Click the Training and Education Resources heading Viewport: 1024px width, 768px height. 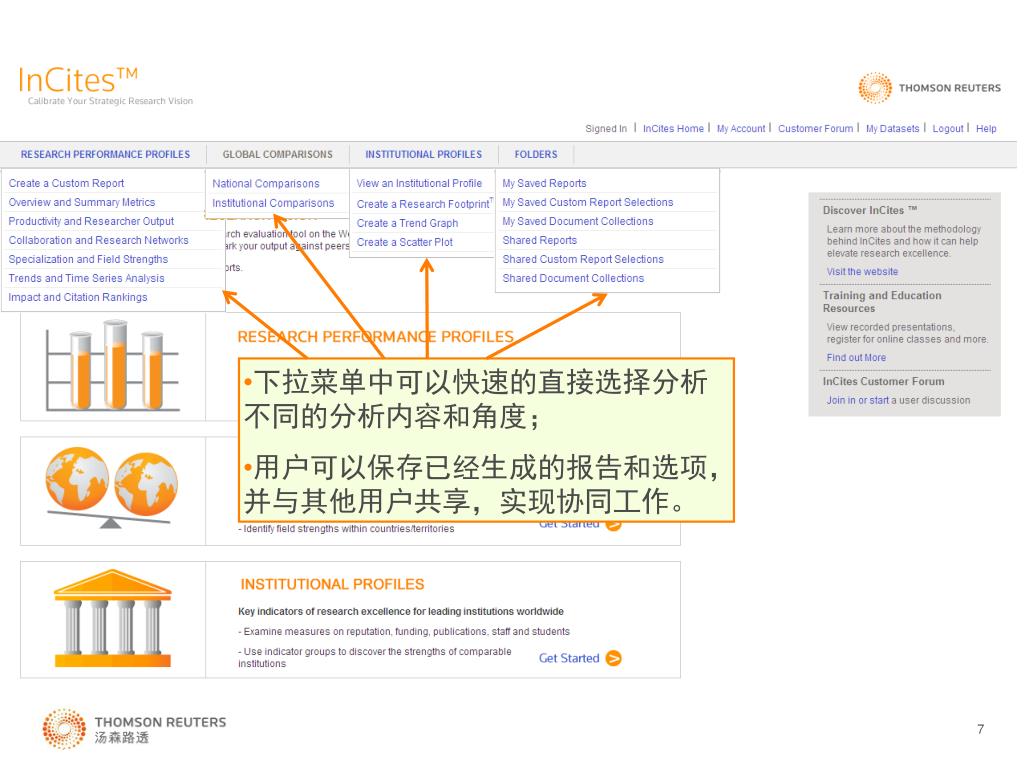[x=882, y=302]
